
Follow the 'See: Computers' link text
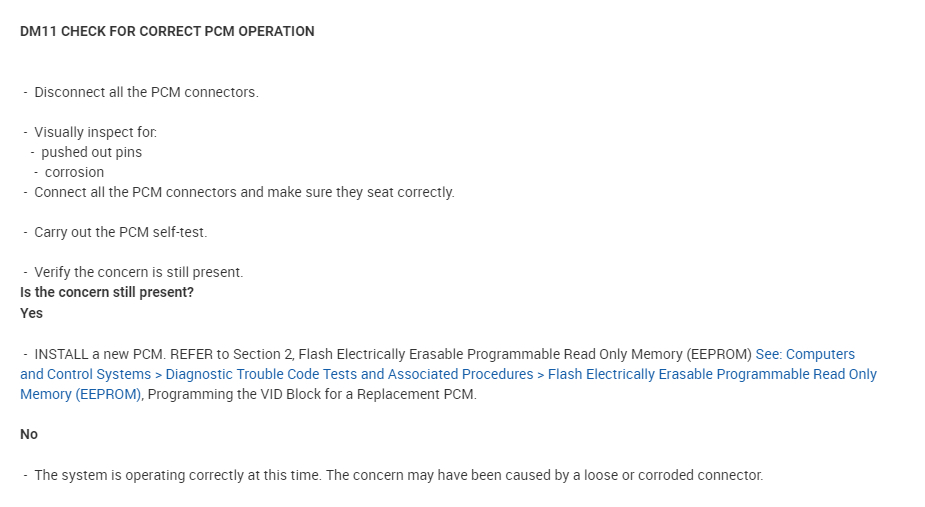click(x=805, y=354)
